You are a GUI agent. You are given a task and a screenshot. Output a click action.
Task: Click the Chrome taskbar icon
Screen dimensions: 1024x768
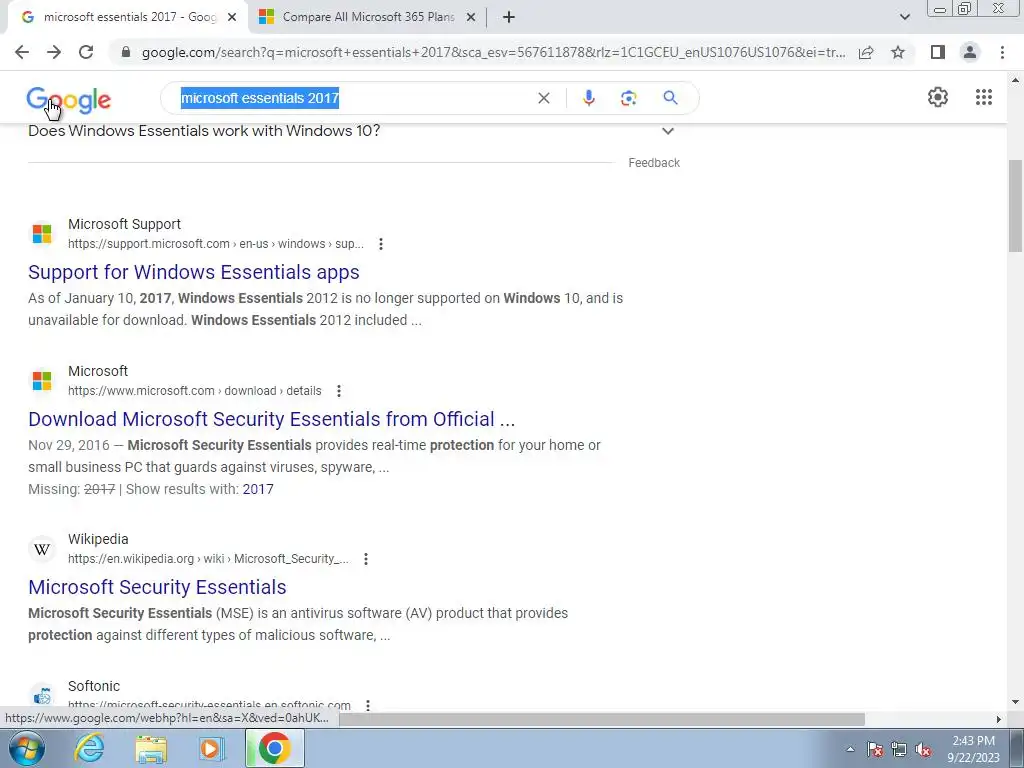(274, 748)
